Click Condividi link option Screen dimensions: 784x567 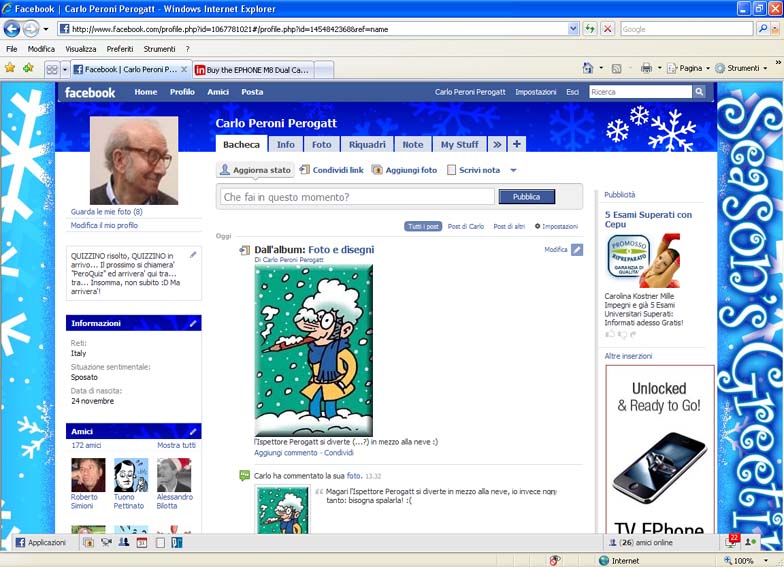pyautogui.click(x=332, y=170)
